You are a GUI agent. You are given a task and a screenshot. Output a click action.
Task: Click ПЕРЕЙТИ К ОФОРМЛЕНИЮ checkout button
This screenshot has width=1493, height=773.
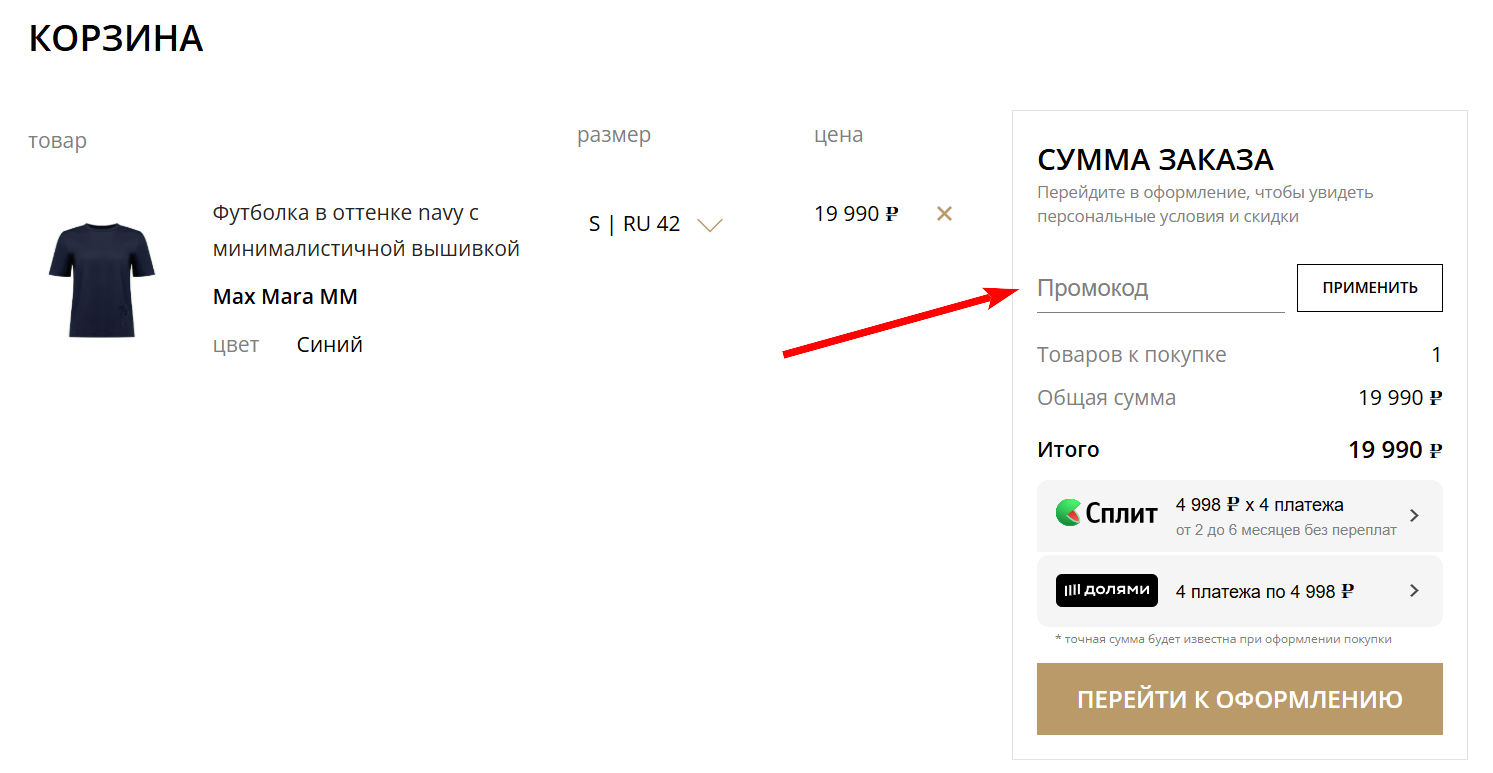[x=1239, y=699]
